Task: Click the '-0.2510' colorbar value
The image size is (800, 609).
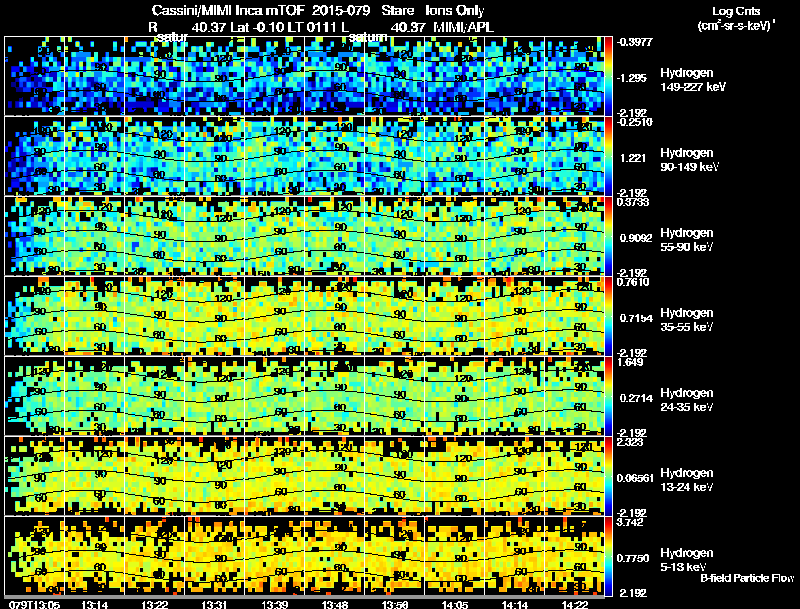Action: click(635, 122)
